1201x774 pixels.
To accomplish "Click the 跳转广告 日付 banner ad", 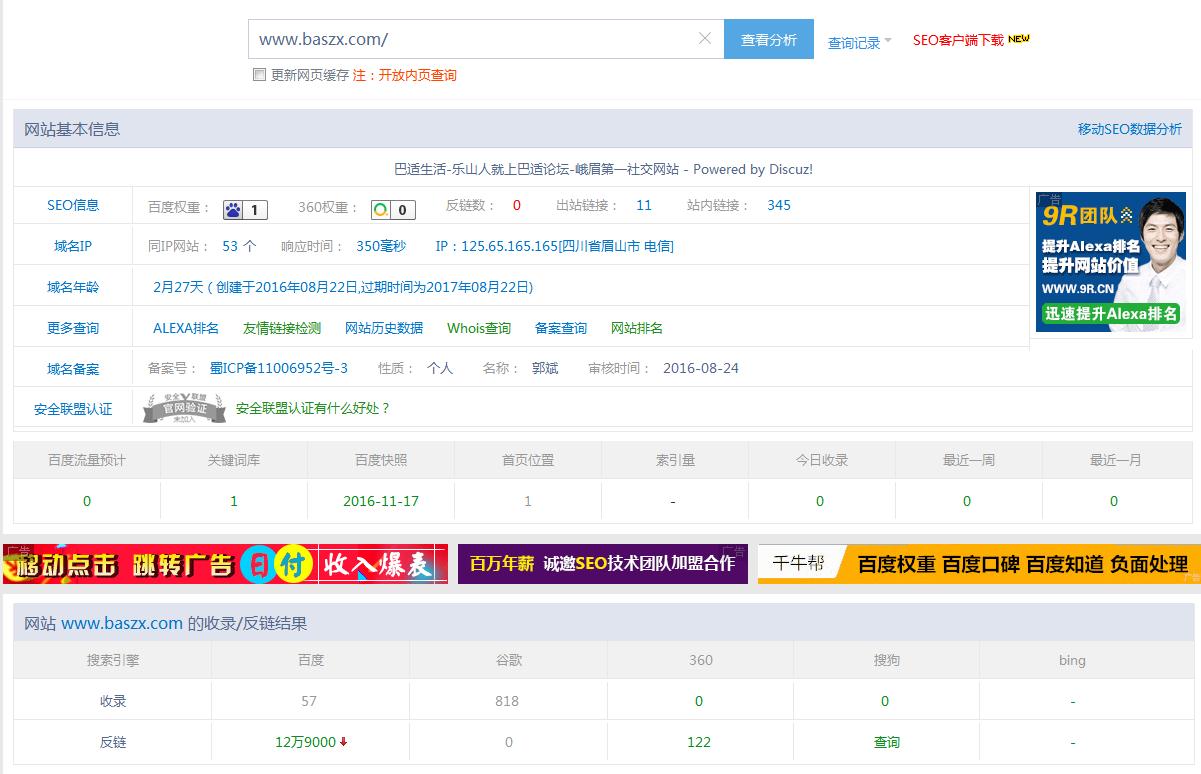I will tap(225, 564).
